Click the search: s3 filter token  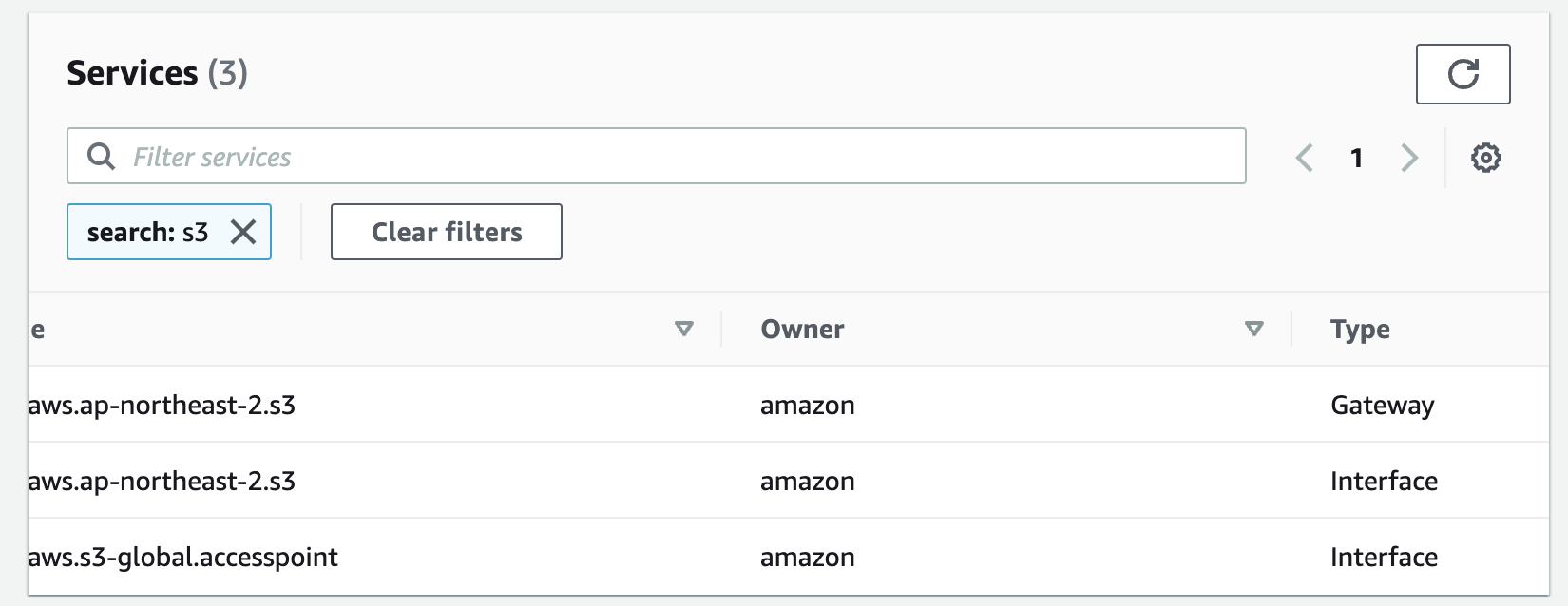(147, 232)
